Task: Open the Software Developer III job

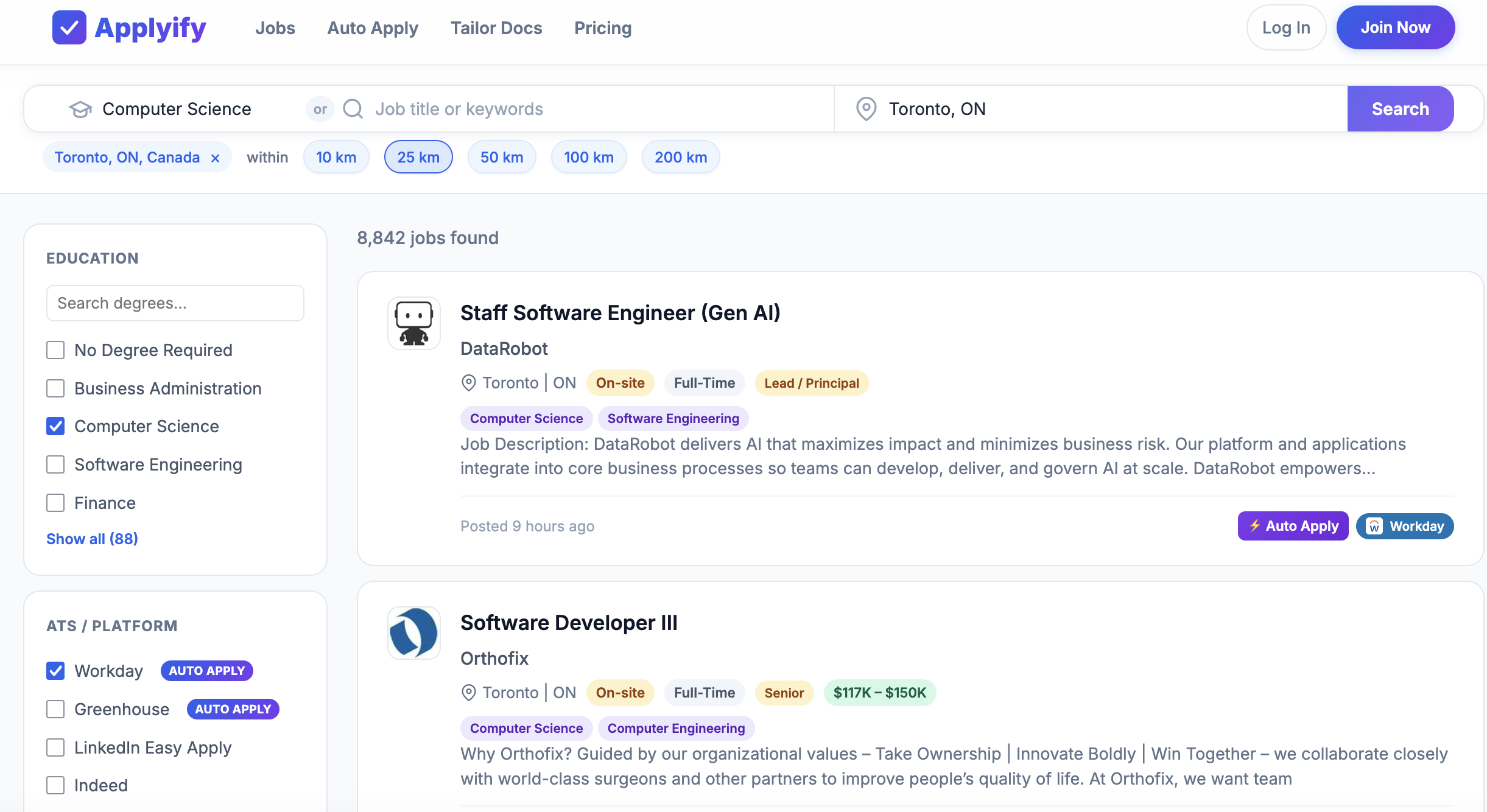Action: (569, 623)
